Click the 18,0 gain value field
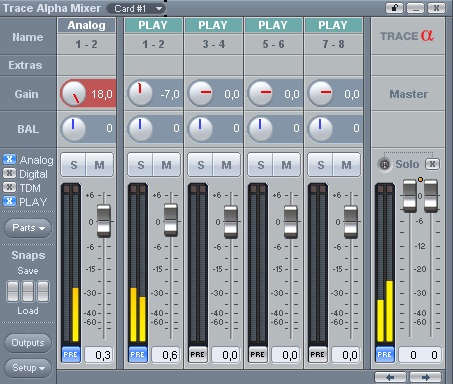The width and height of the screenshot is (453, 384). tap(101, 94)
